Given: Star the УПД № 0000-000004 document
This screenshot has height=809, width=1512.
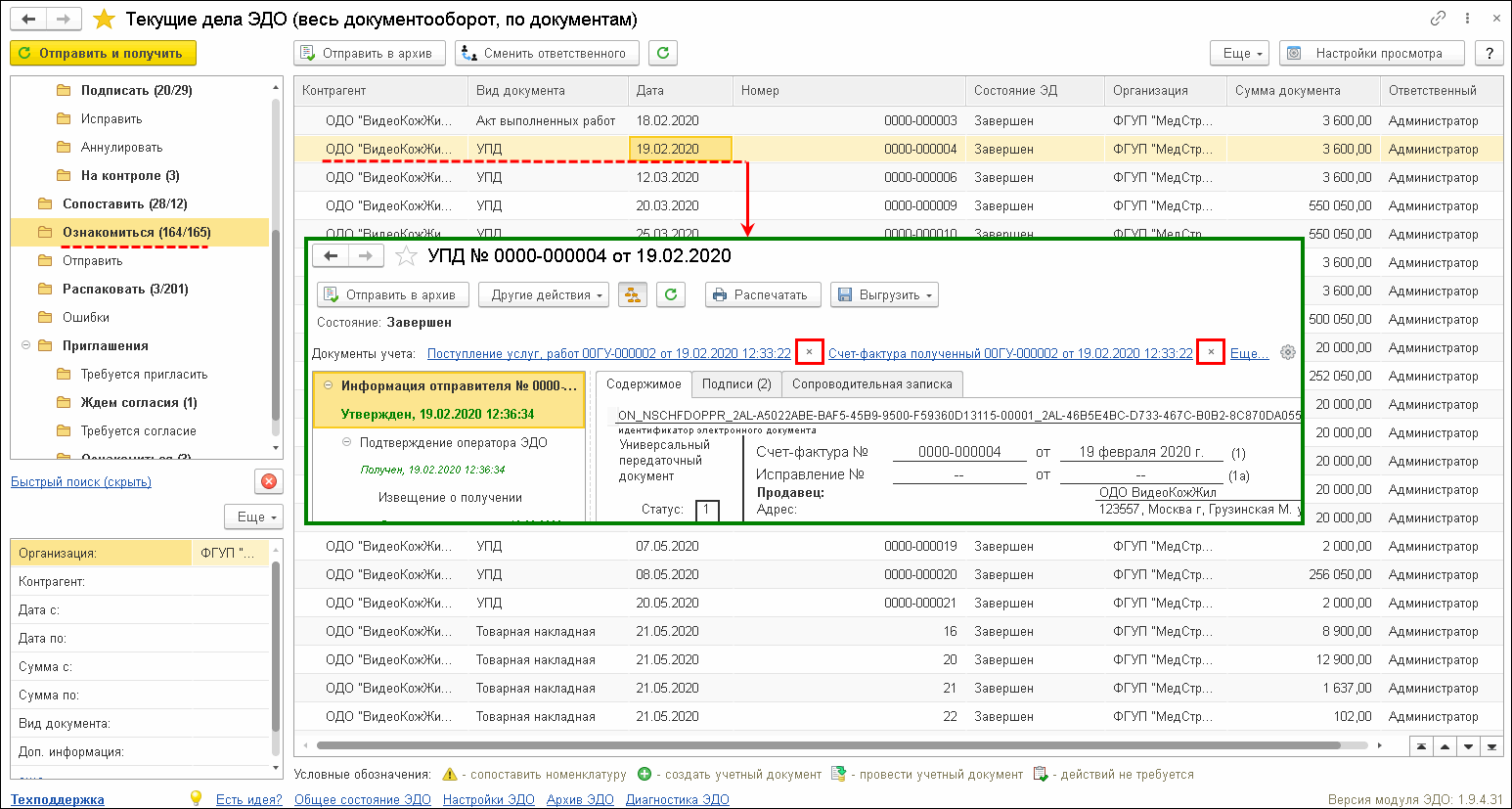Looking at the screenshot, I should coord(406,256).
